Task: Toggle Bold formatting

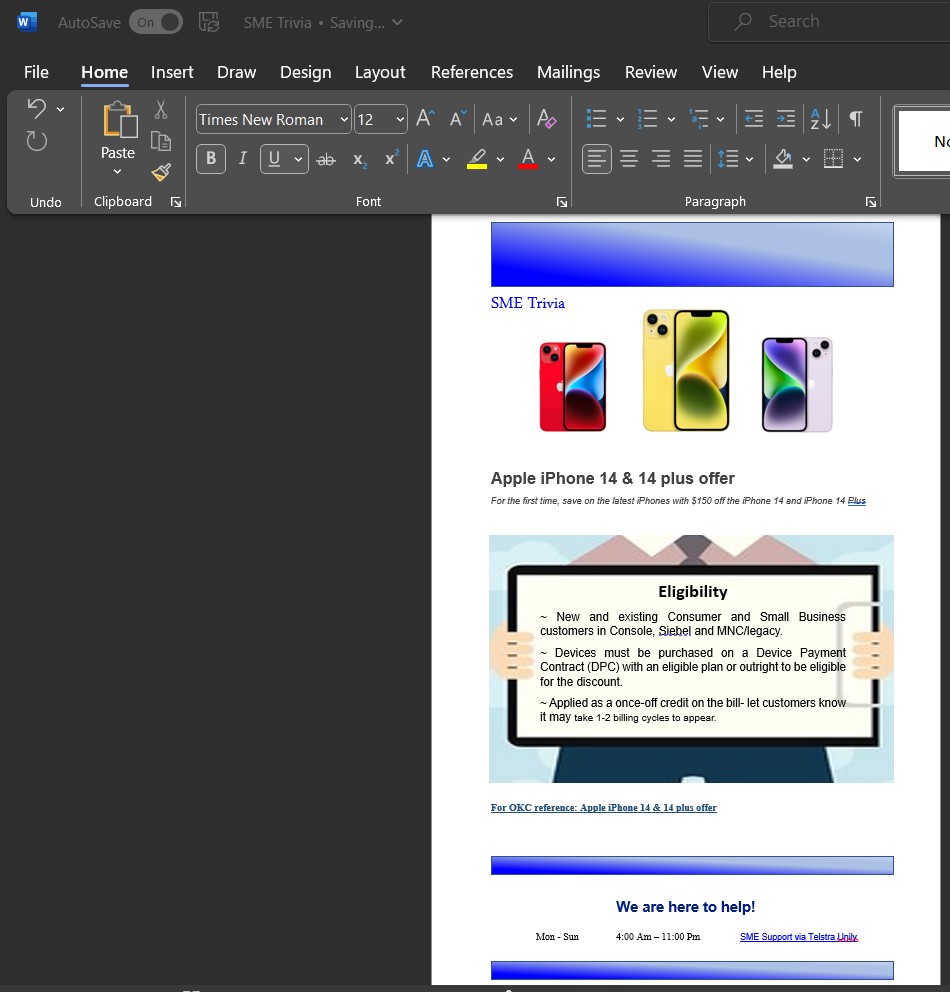Action: (210, 159)
